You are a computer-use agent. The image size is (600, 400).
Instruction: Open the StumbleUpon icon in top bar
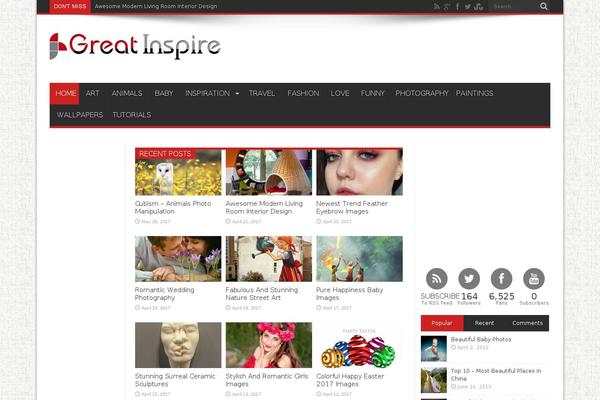[x=478, y=6]
